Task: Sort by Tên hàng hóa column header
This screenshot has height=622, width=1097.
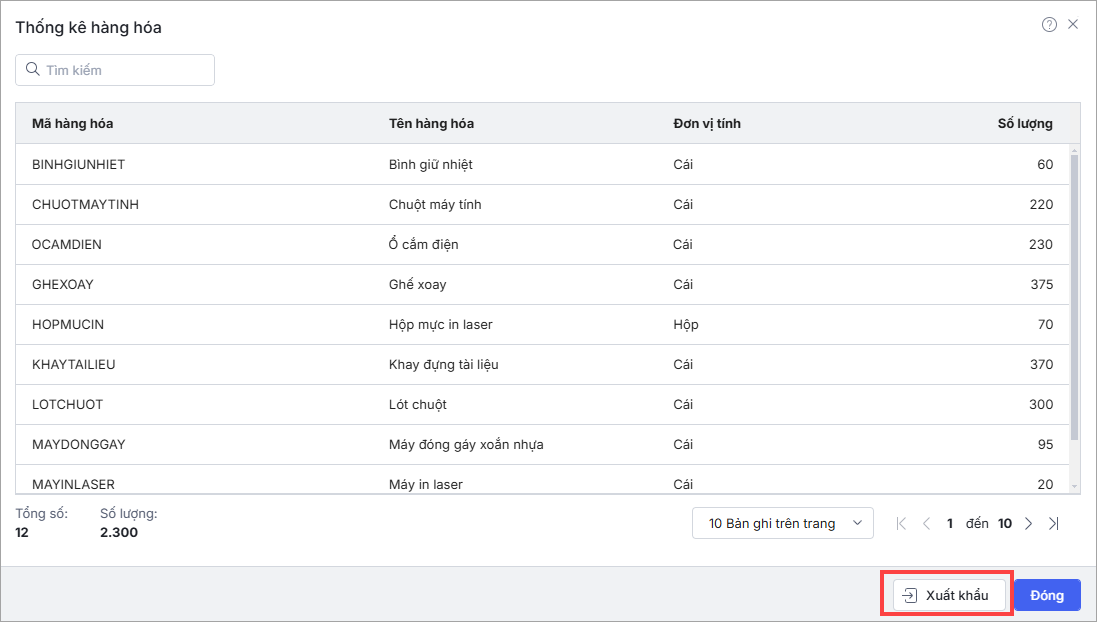Action: (431, 123)
